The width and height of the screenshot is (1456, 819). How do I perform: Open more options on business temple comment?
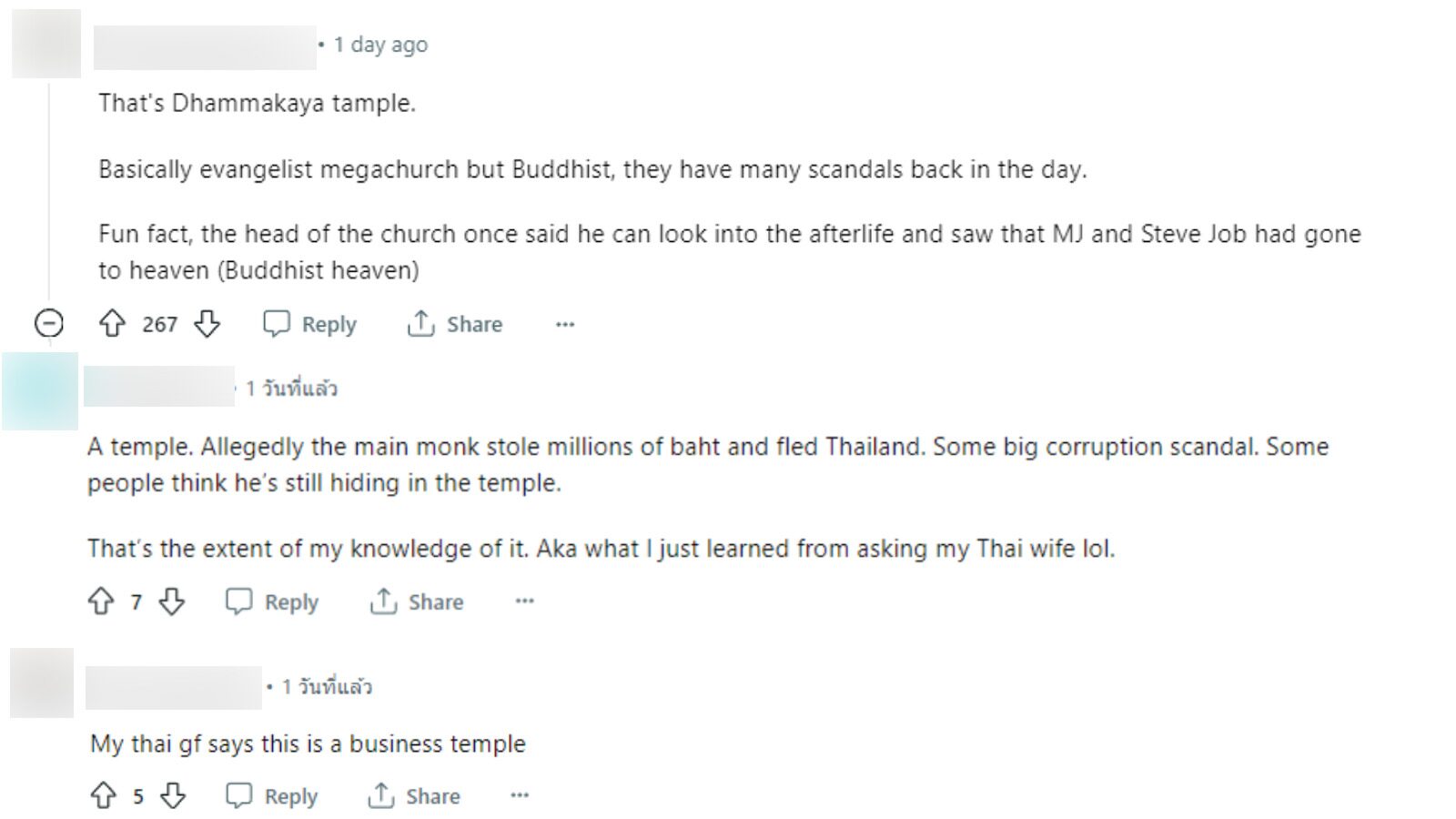519,796
